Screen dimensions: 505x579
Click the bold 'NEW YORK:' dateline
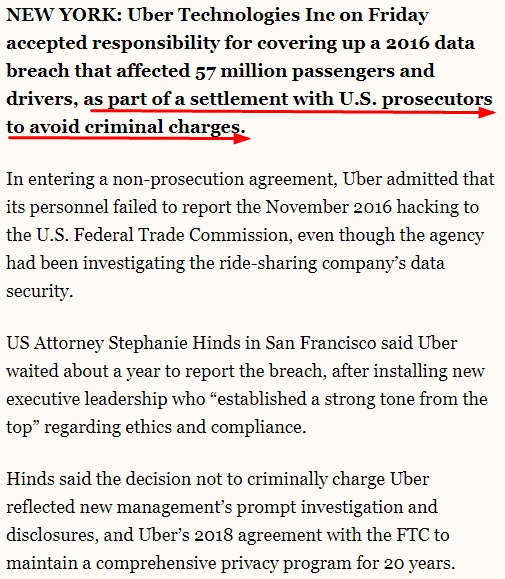(64, 15)
